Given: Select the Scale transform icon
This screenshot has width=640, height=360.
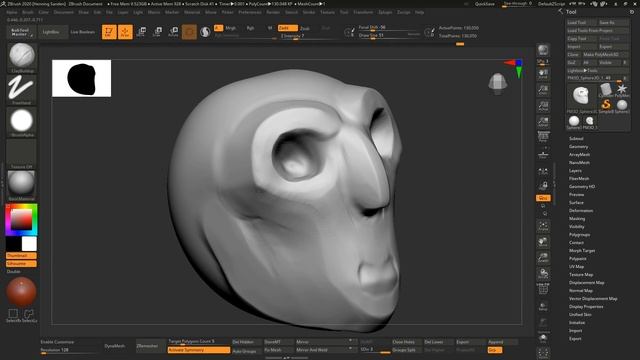Looking at the screenshot, I should tap(157, 32).
